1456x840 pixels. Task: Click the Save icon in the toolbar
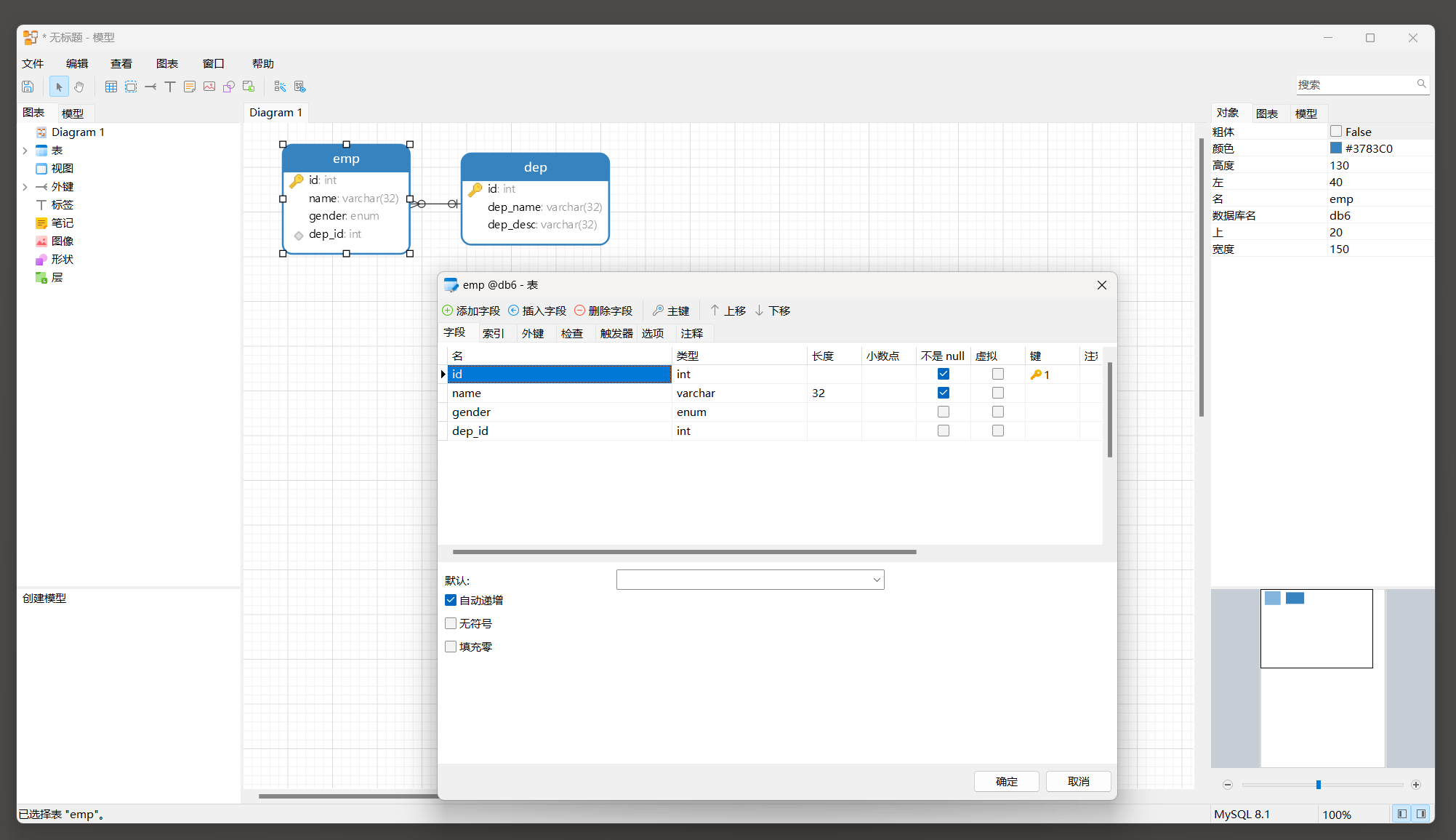click(x=28, y=87)
